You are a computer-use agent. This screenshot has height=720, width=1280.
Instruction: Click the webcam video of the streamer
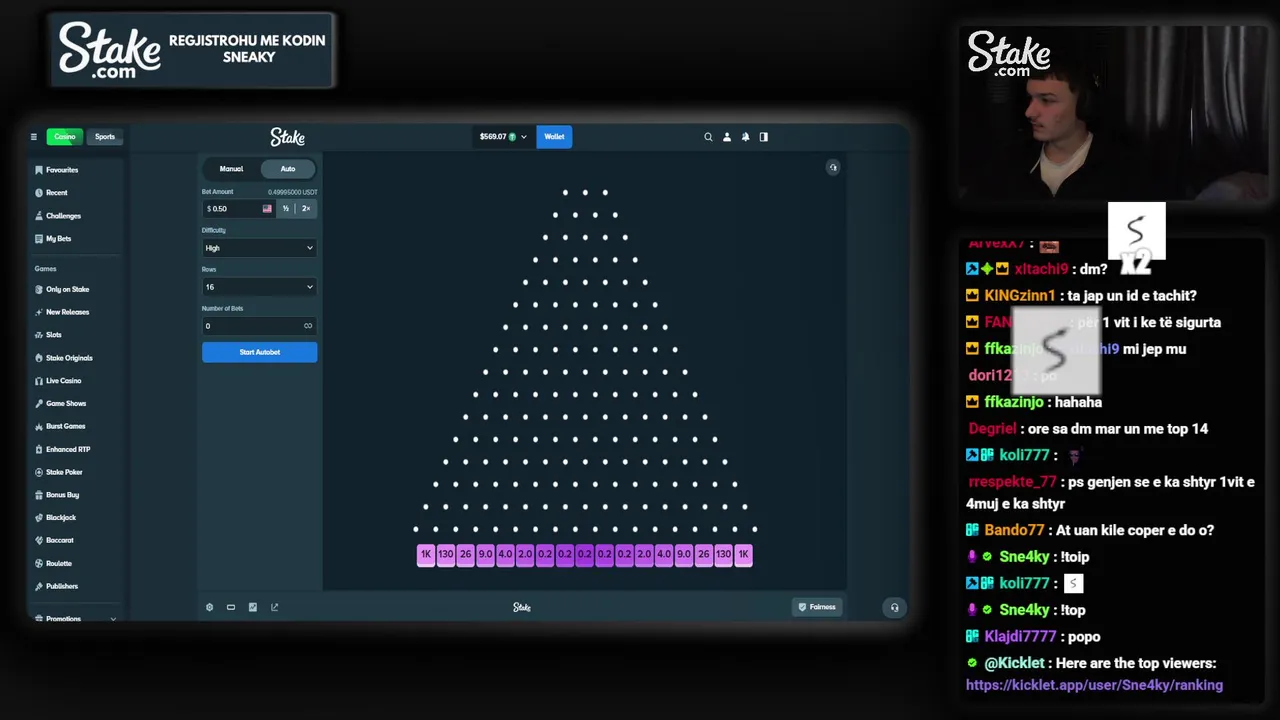coord(1113,113)
